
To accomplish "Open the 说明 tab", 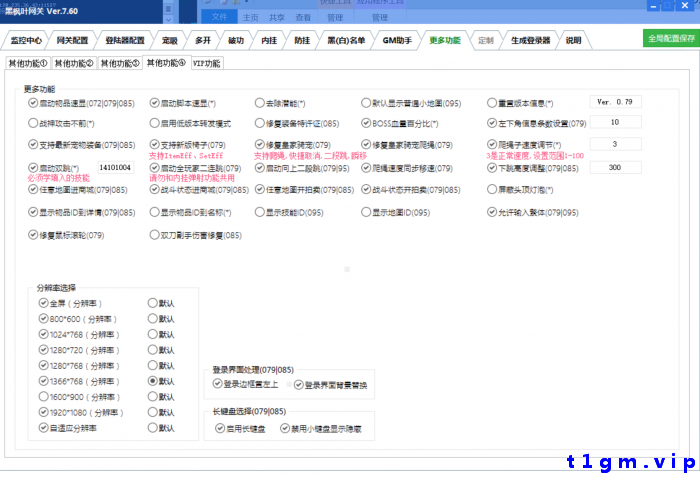I will coord(574,41).
